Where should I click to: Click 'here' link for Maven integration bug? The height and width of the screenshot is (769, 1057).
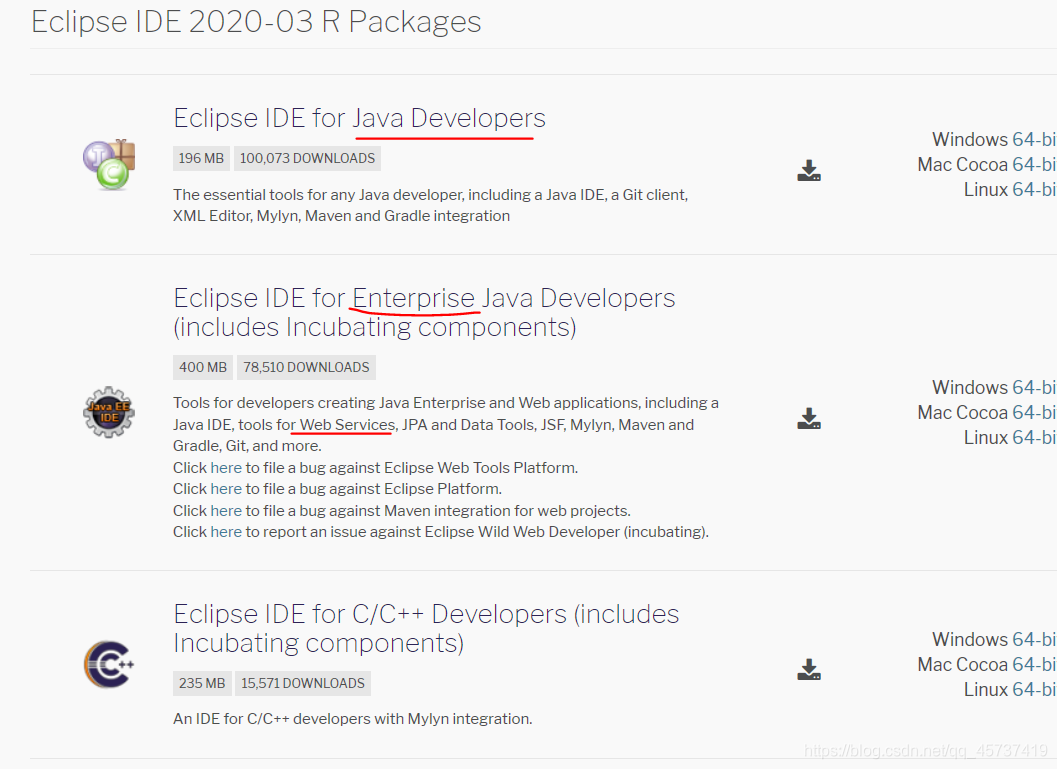226,511
